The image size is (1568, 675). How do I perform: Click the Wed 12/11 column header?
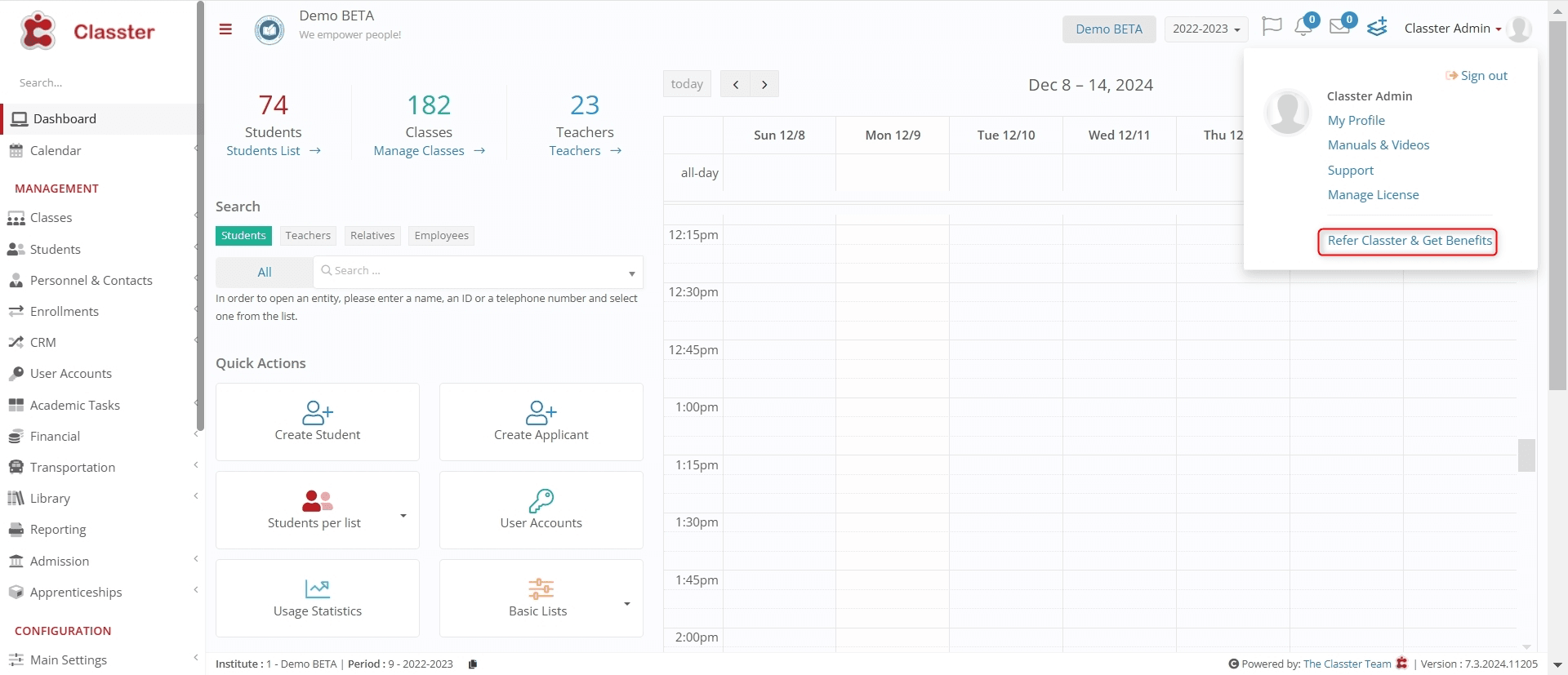click(1119, 135)
